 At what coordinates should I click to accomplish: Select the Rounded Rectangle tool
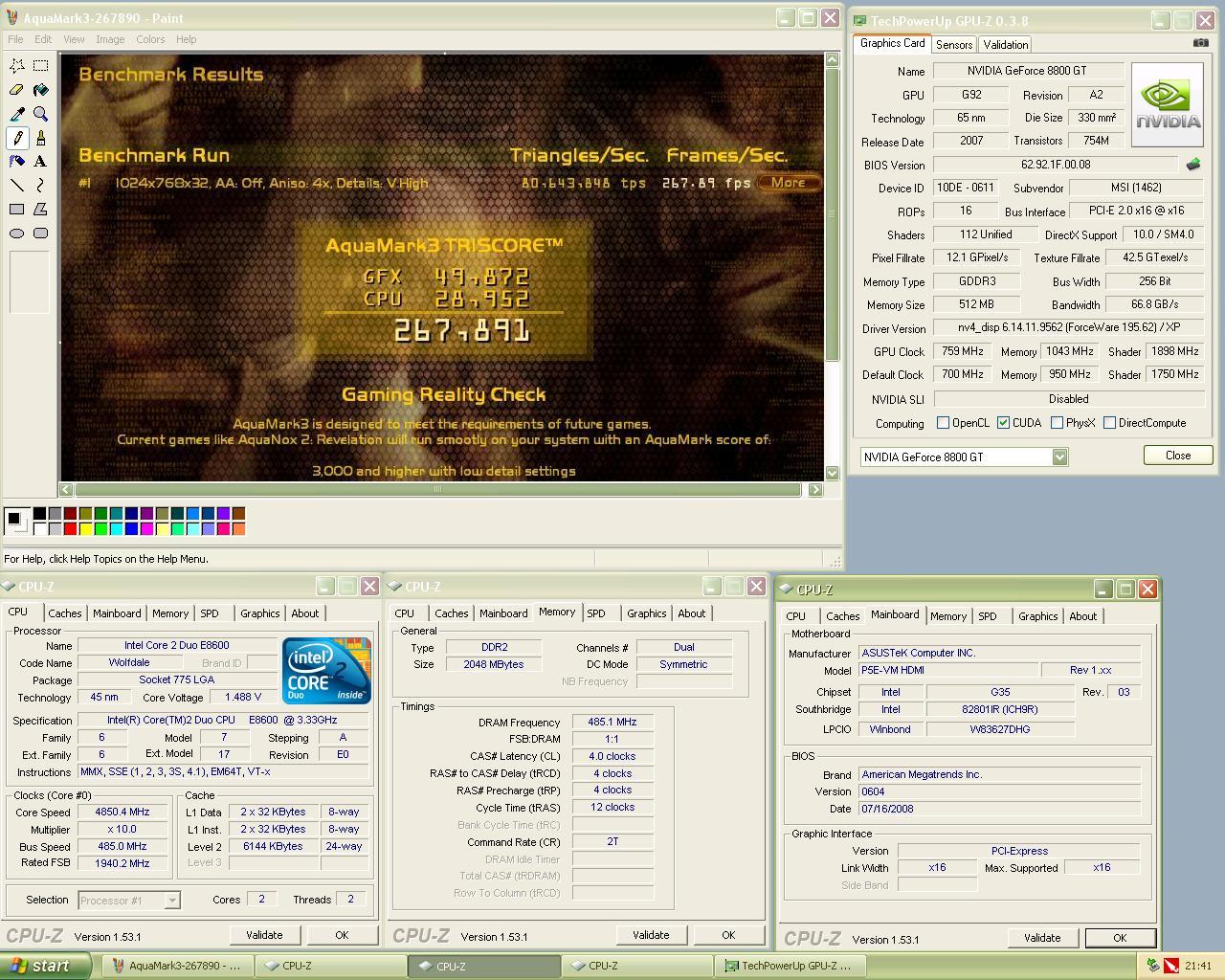[x=40, y=234]
